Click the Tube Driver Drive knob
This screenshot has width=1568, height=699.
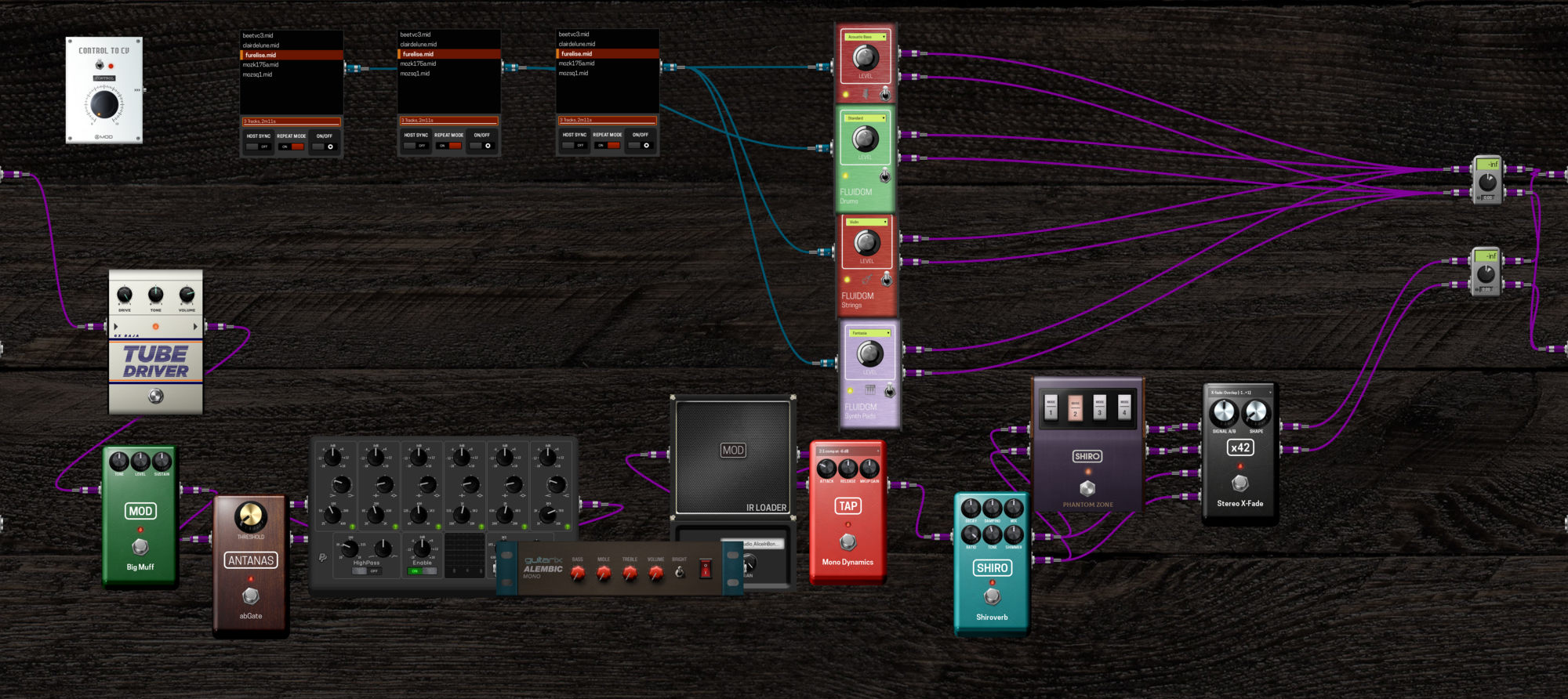coord(125,295)
